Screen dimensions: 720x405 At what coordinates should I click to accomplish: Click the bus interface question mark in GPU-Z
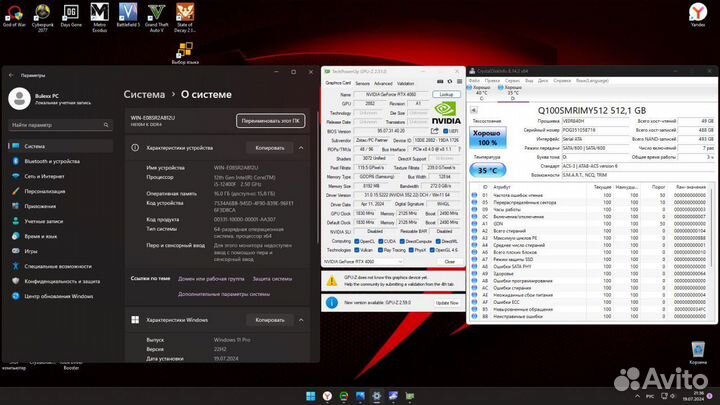click(x=459, y=149)
